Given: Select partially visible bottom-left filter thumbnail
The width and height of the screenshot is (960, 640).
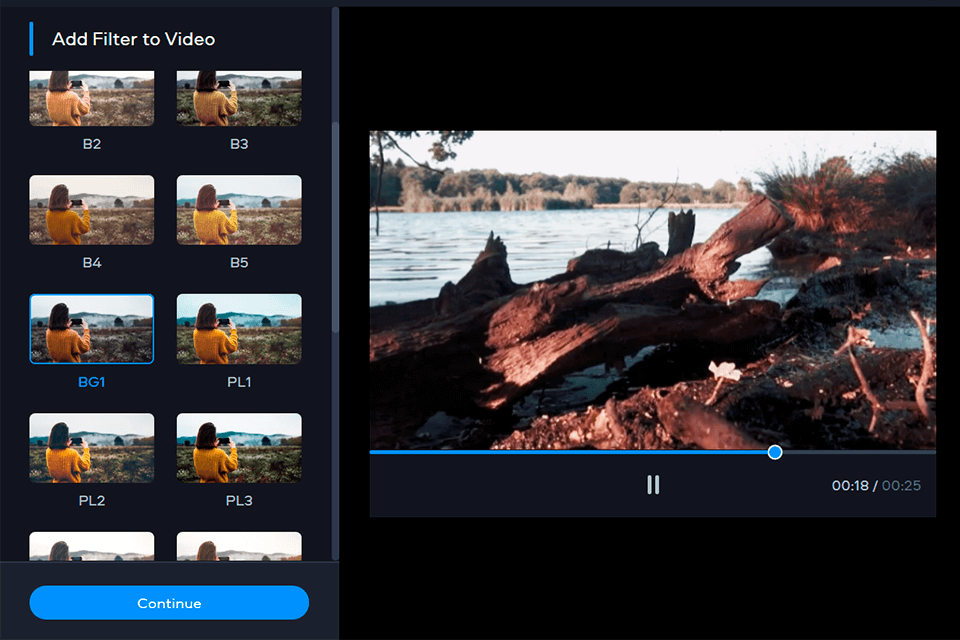Looking at the screenshot, I should [92, 546].
